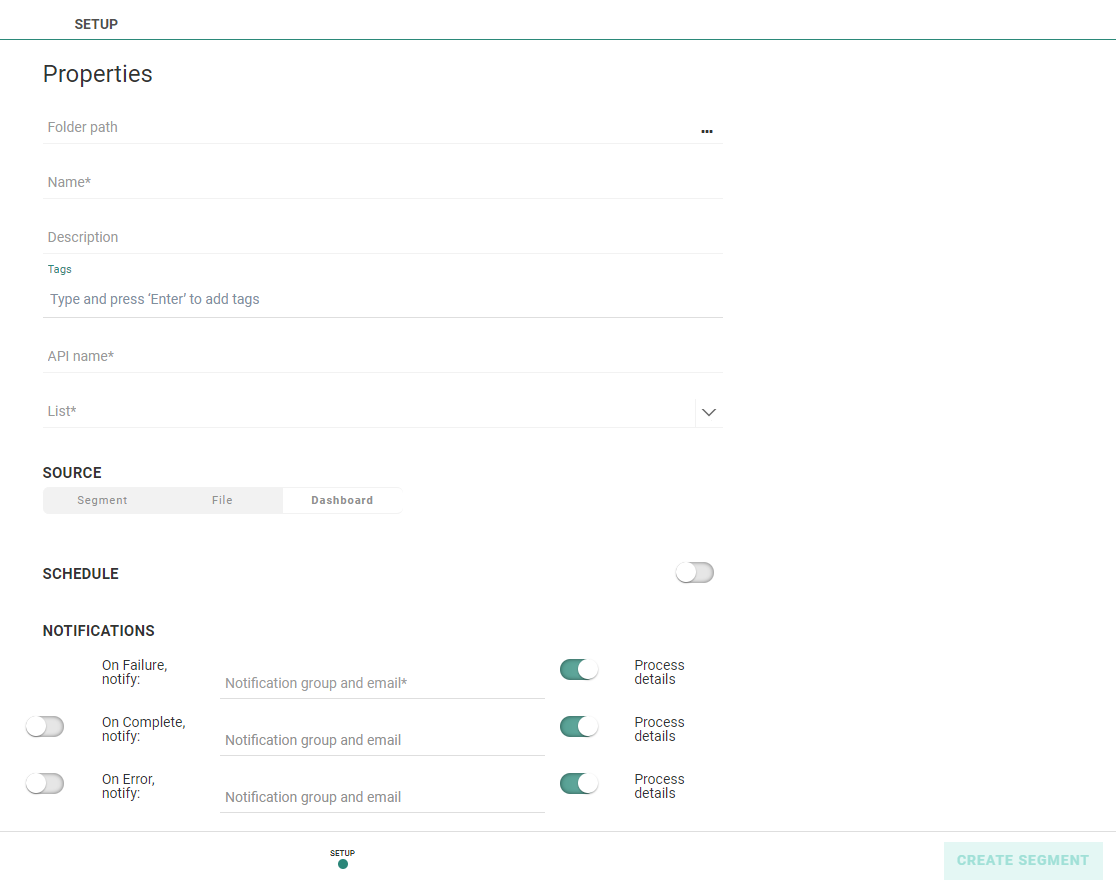Enable the Schedule toggle
This screenshot has height=888, width=1116.
694,573
